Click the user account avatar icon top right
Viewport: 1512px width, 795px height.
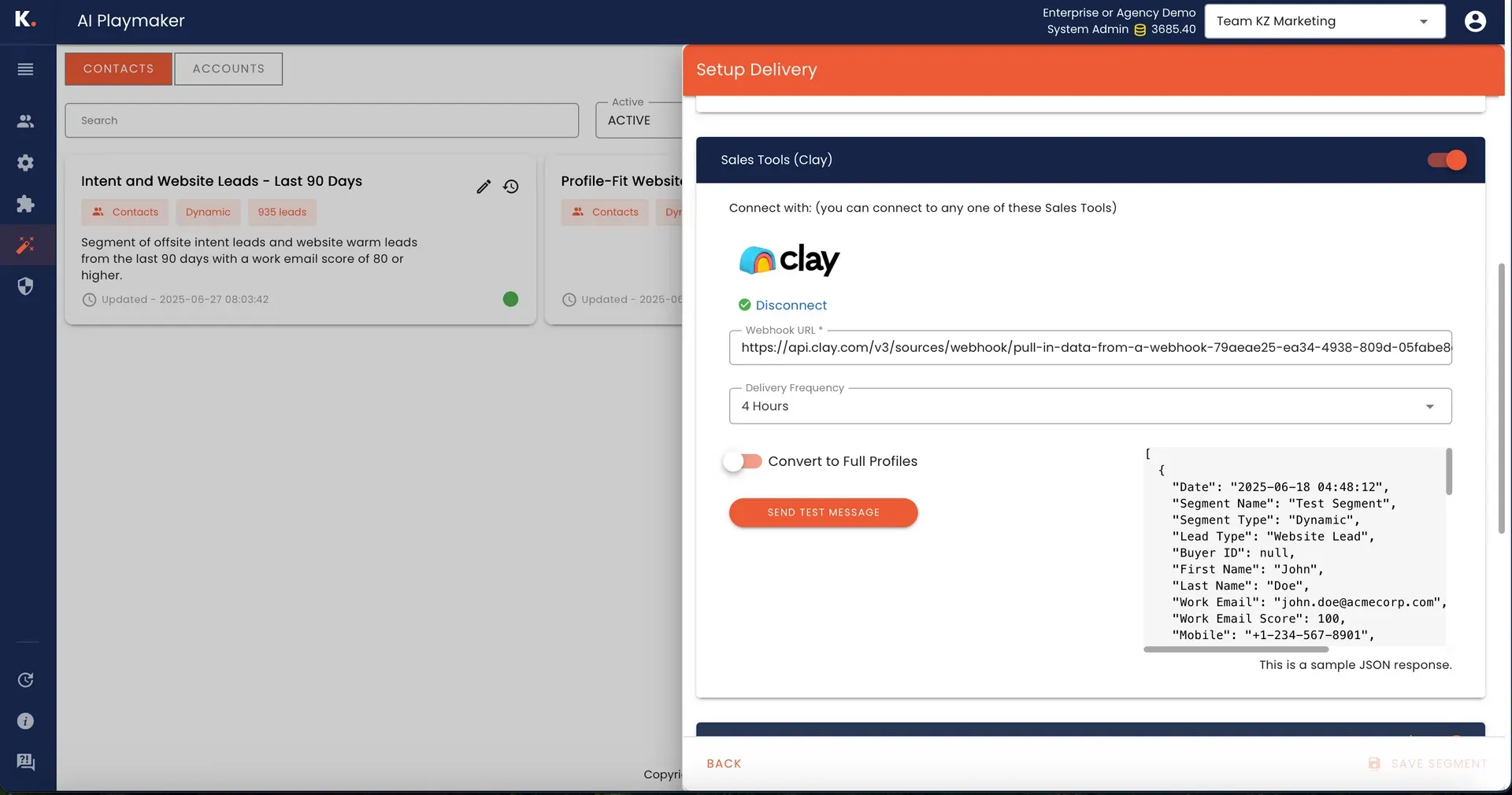click(x=1474, y=21)
